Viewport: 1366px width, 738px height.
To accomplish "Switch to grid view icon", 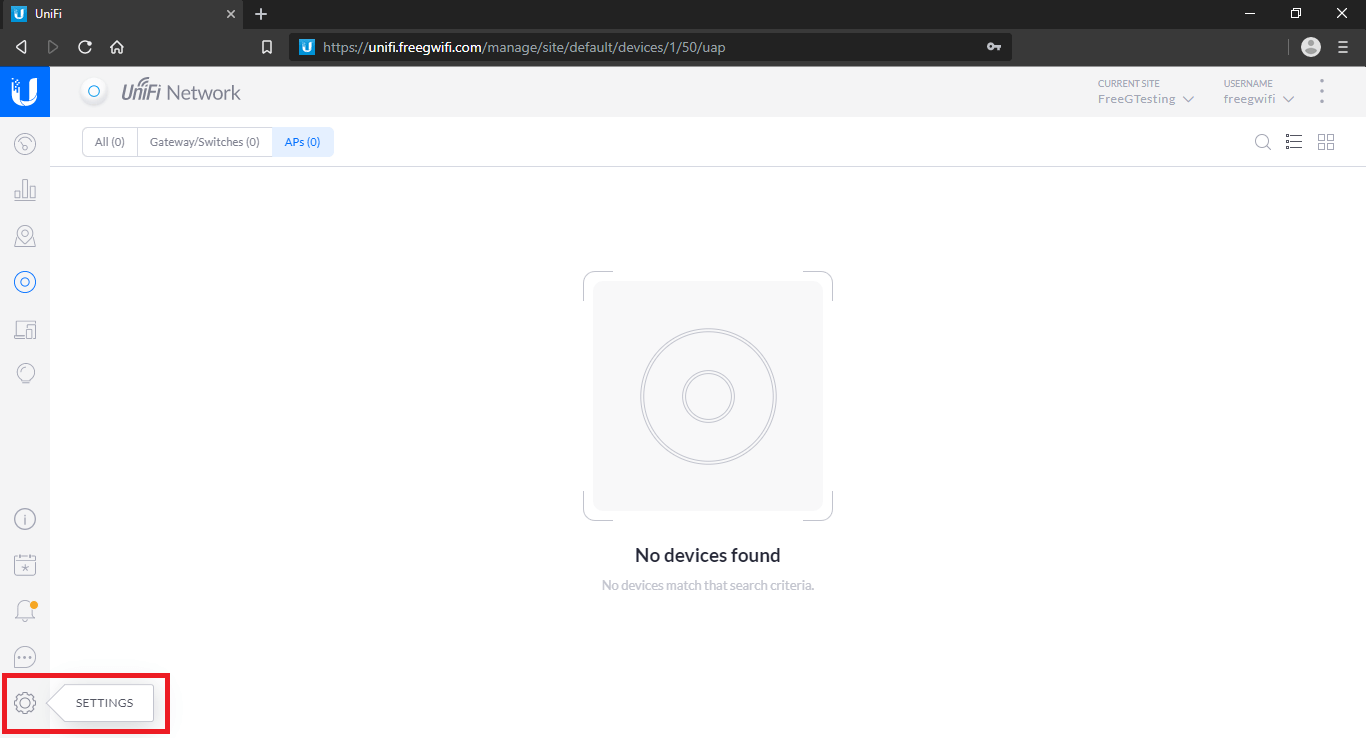I will pyautogui.click(x=1326, y=142).
